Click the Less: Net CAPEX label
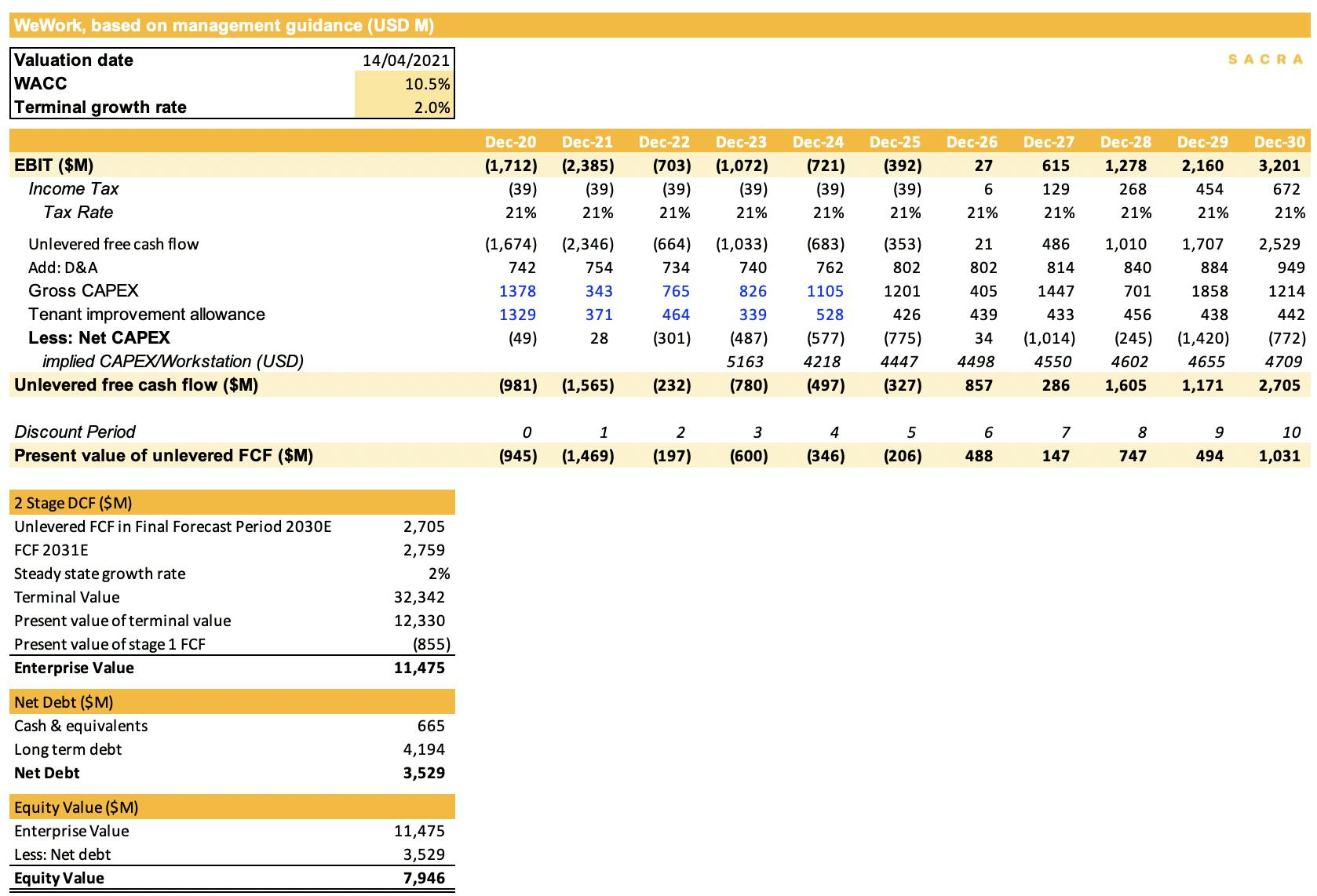1317x896 pixels. (99, 338)
